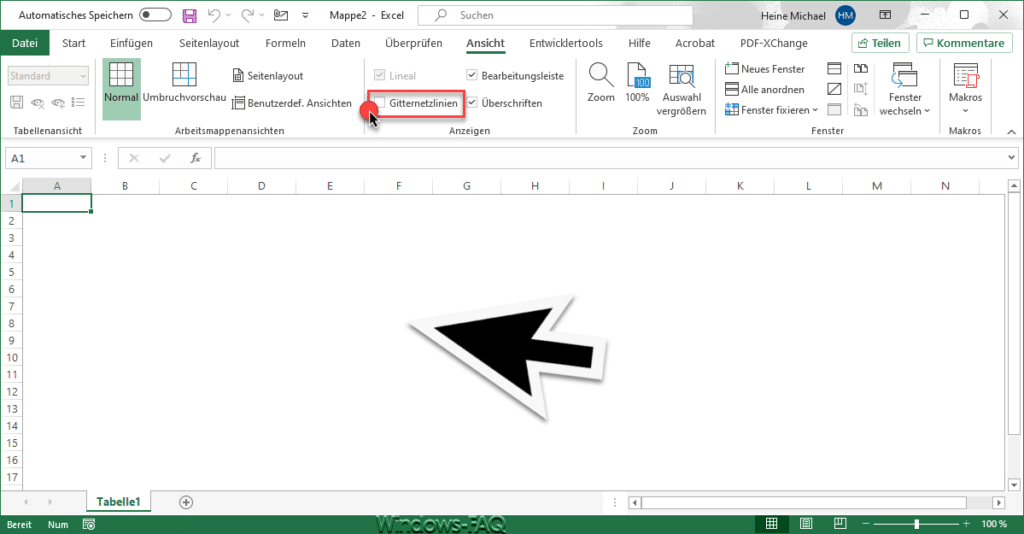Click the select-all corner triangle
The image size is (1024, 534).
point(12,187)
